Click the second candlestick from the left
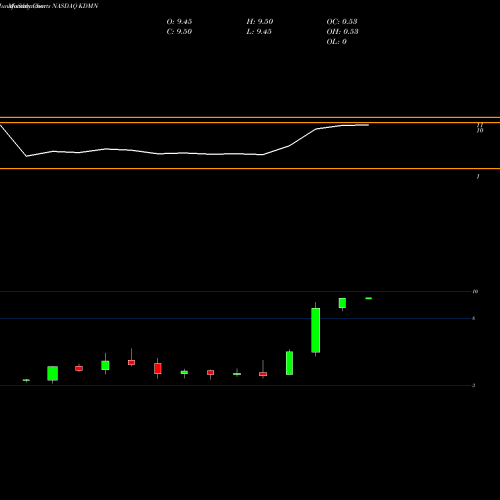 (x=53, y=373)
